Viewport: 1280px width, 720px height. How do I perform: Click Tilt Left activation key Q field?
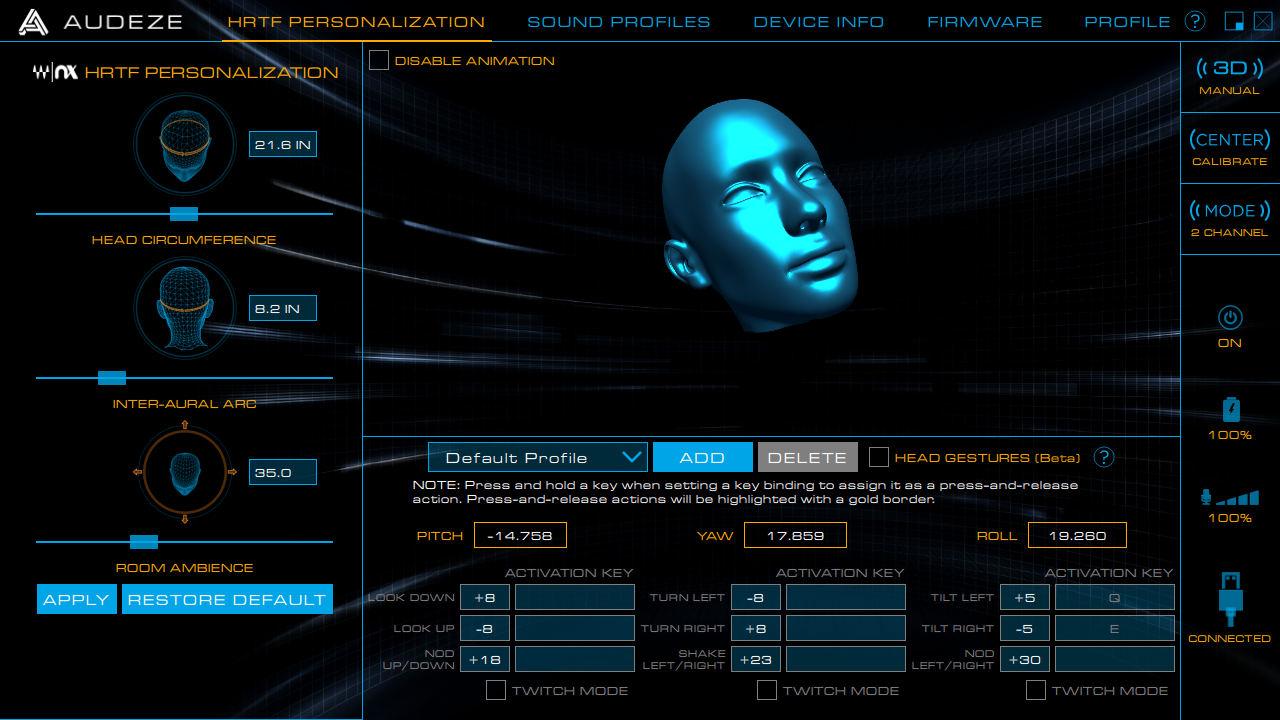(1115, 597)
